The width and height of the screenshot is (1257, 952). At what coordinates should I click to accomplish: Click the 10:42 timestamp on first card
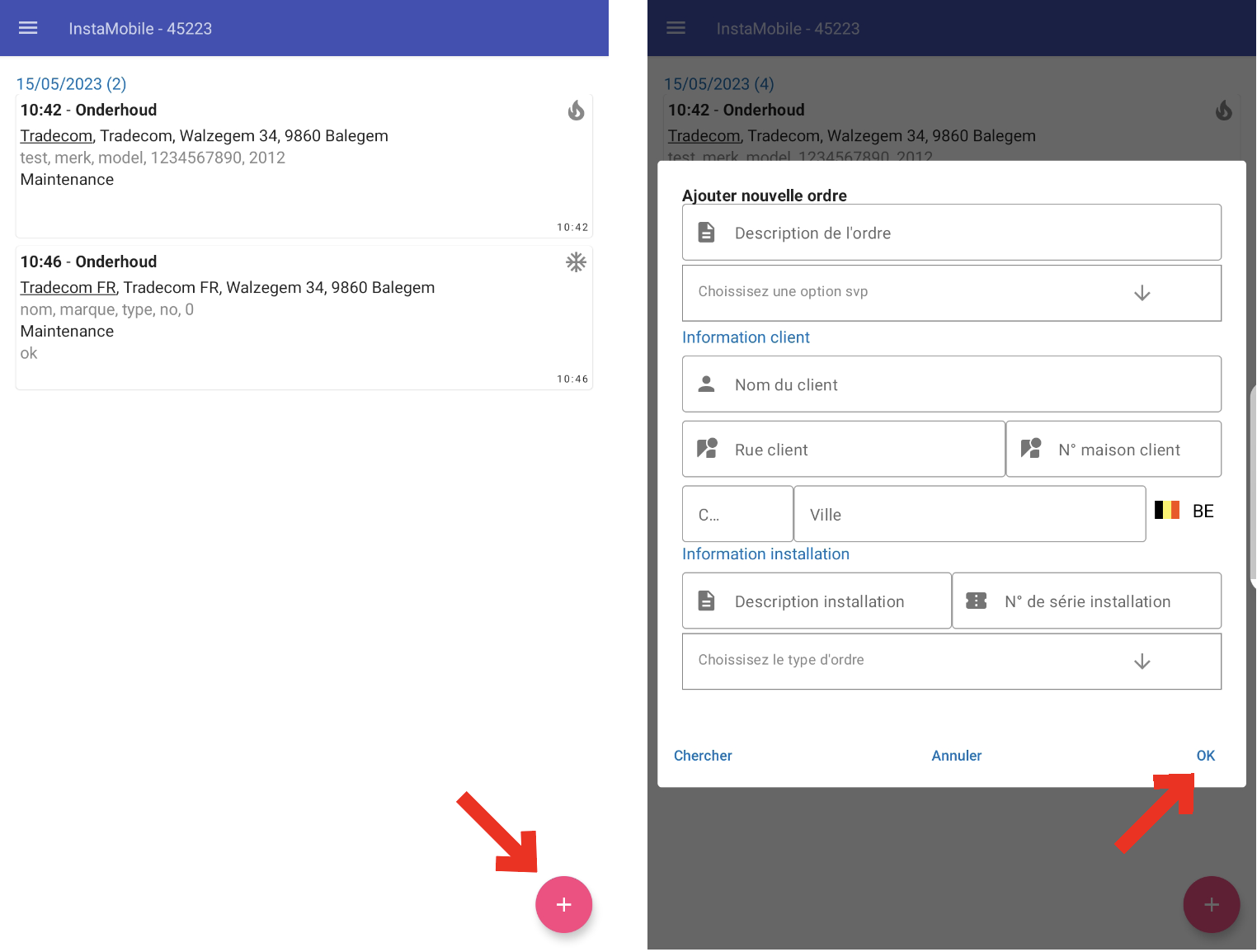tap(572, 227)
